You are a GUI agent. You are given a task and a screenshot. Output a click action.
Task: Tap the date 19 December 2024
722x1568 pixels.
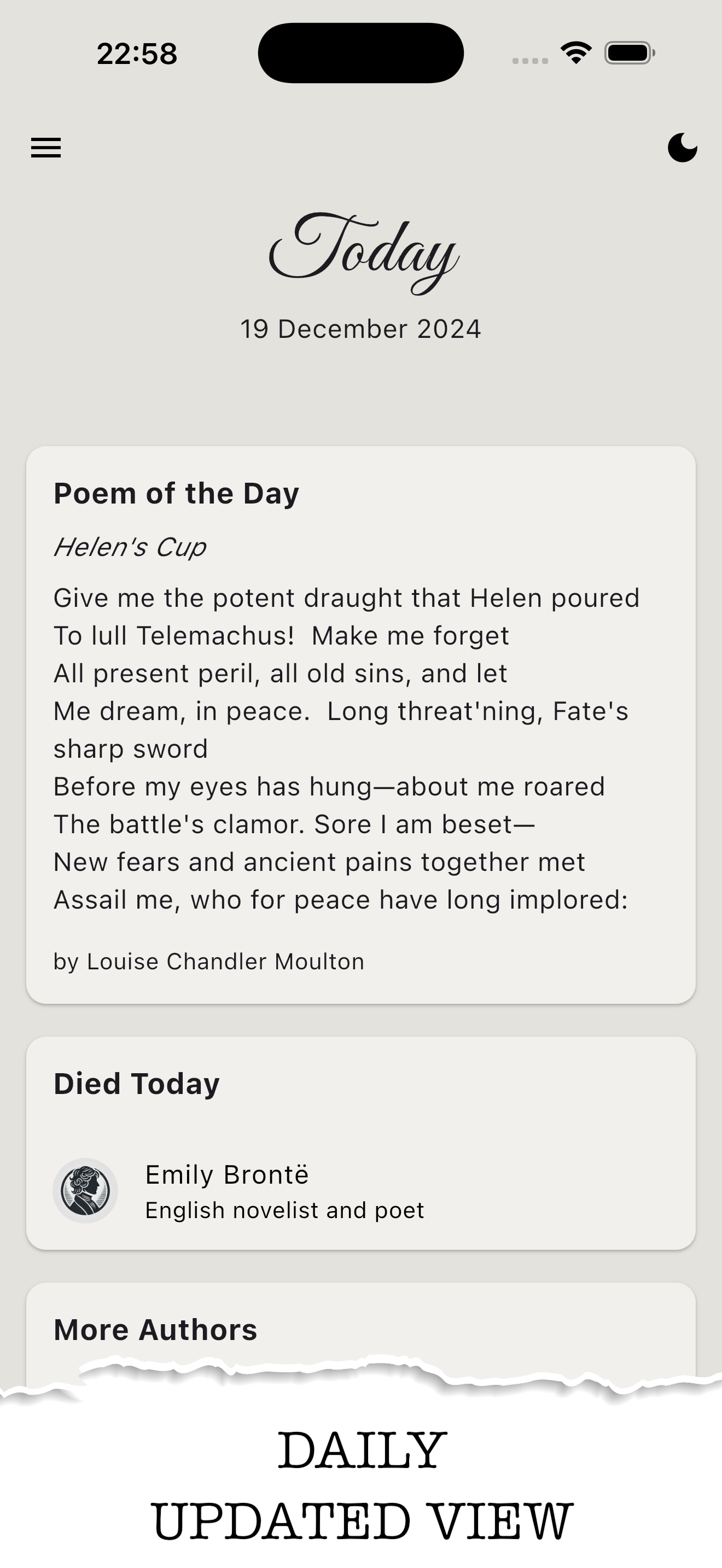click(361, 329)
